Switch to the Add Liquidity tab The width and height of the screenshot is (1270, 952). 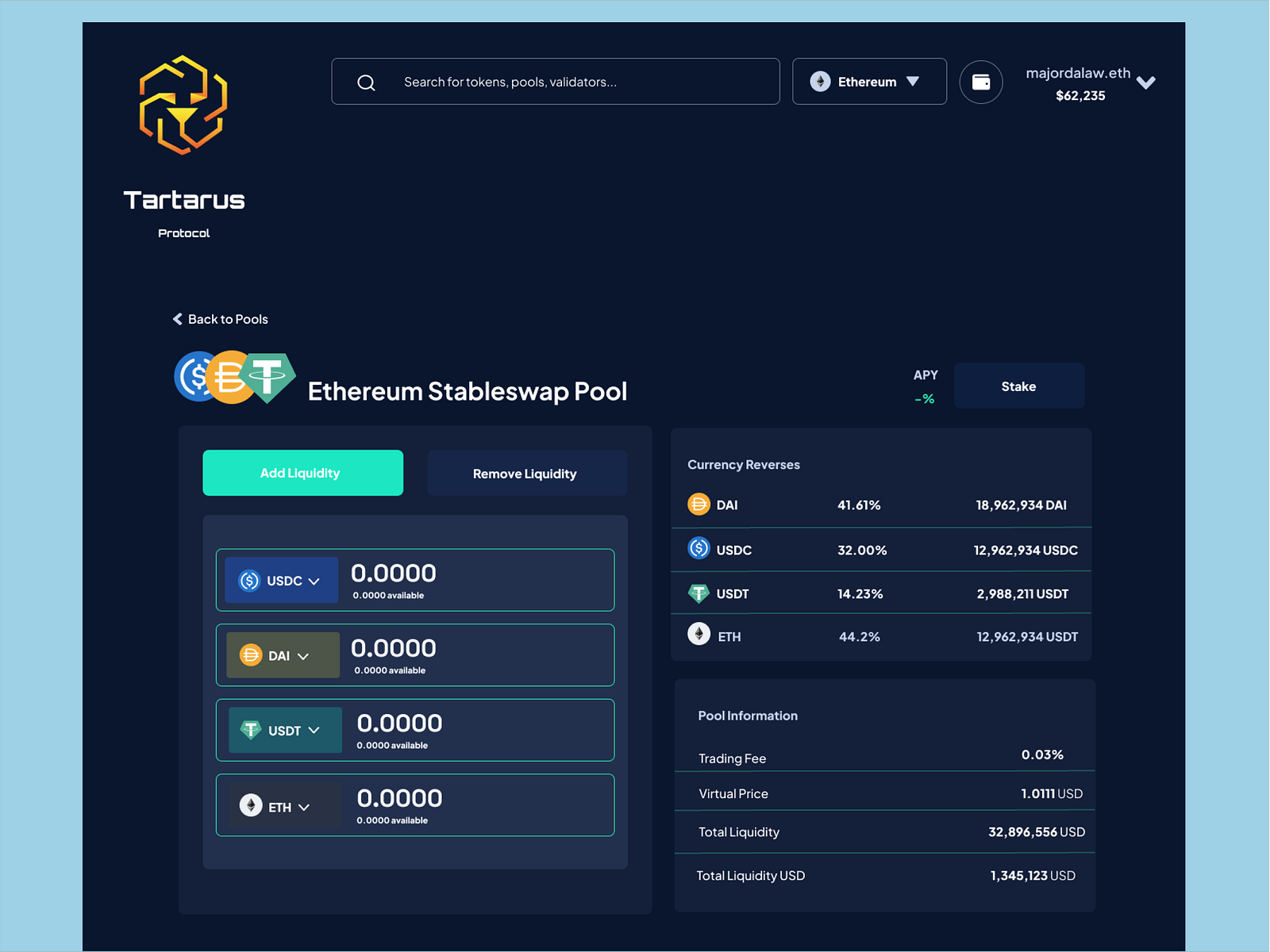(302, 473)
